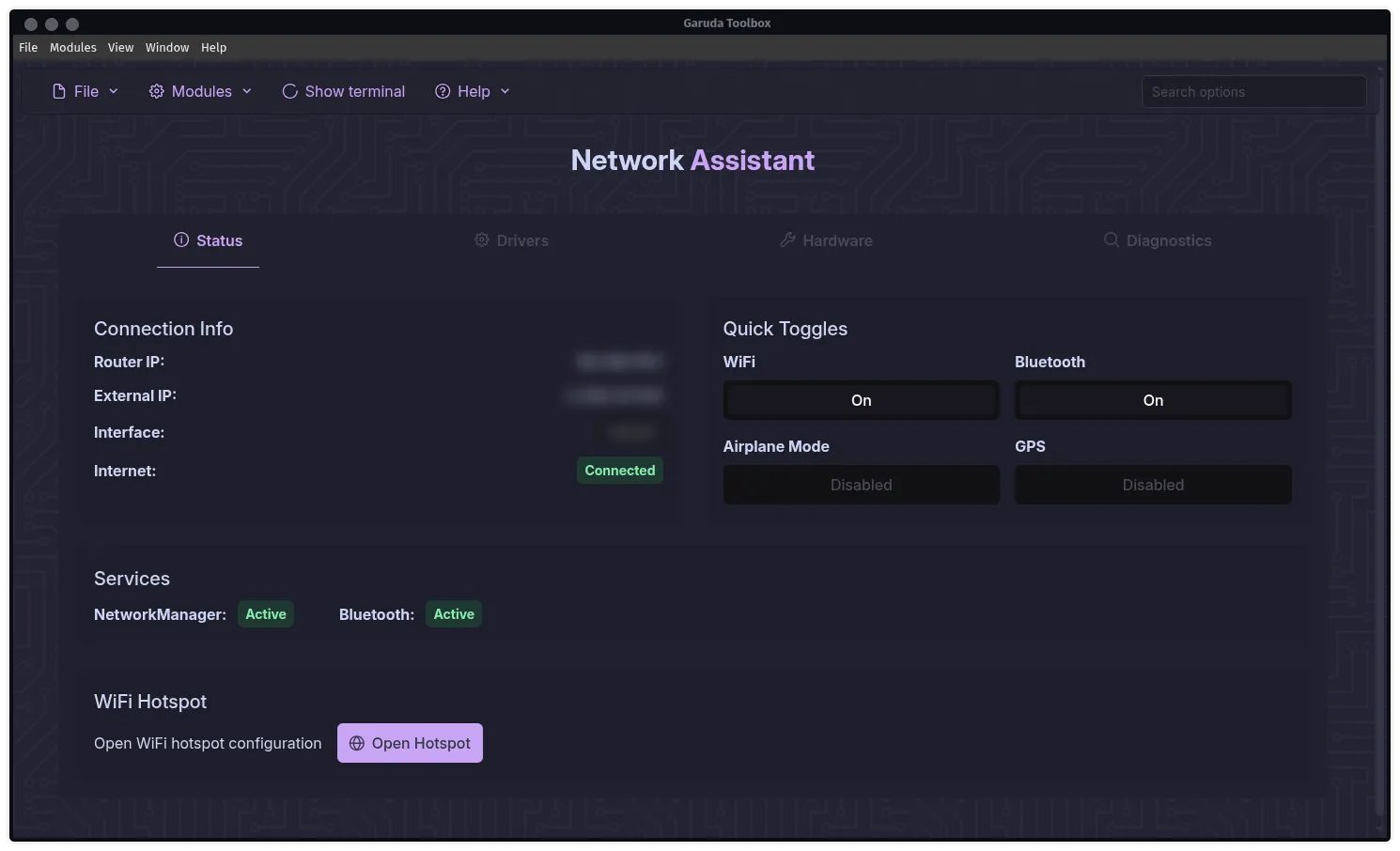Viewport: 1400px width, 851px height.
Task: Click the Status tab info icon
Action: click(x=181, y=240)
